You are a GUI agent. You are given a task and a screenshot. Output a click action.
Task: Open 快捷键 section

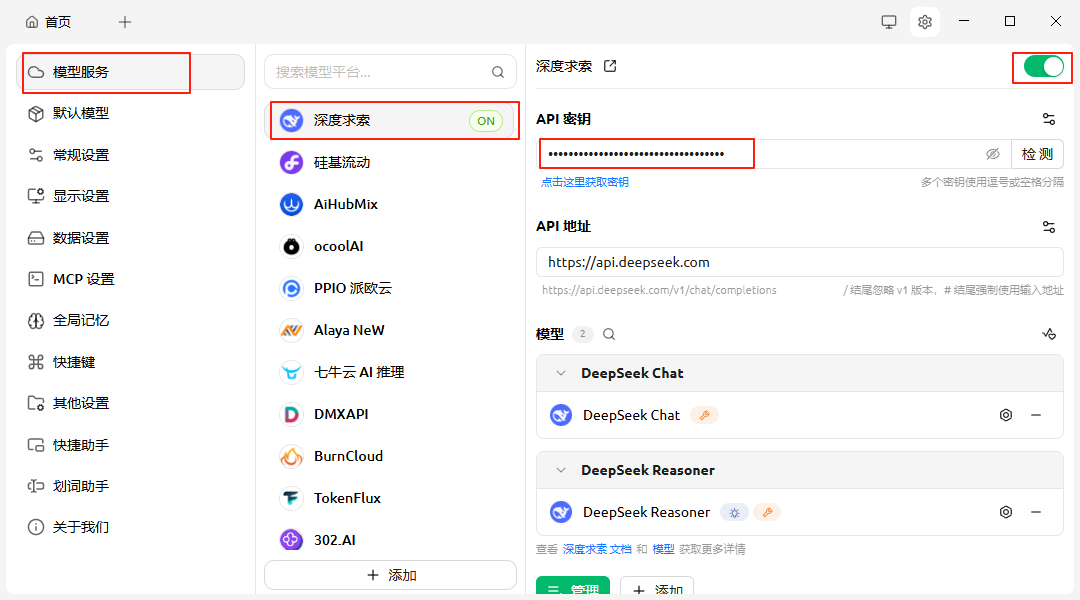[x=130, y=362]
